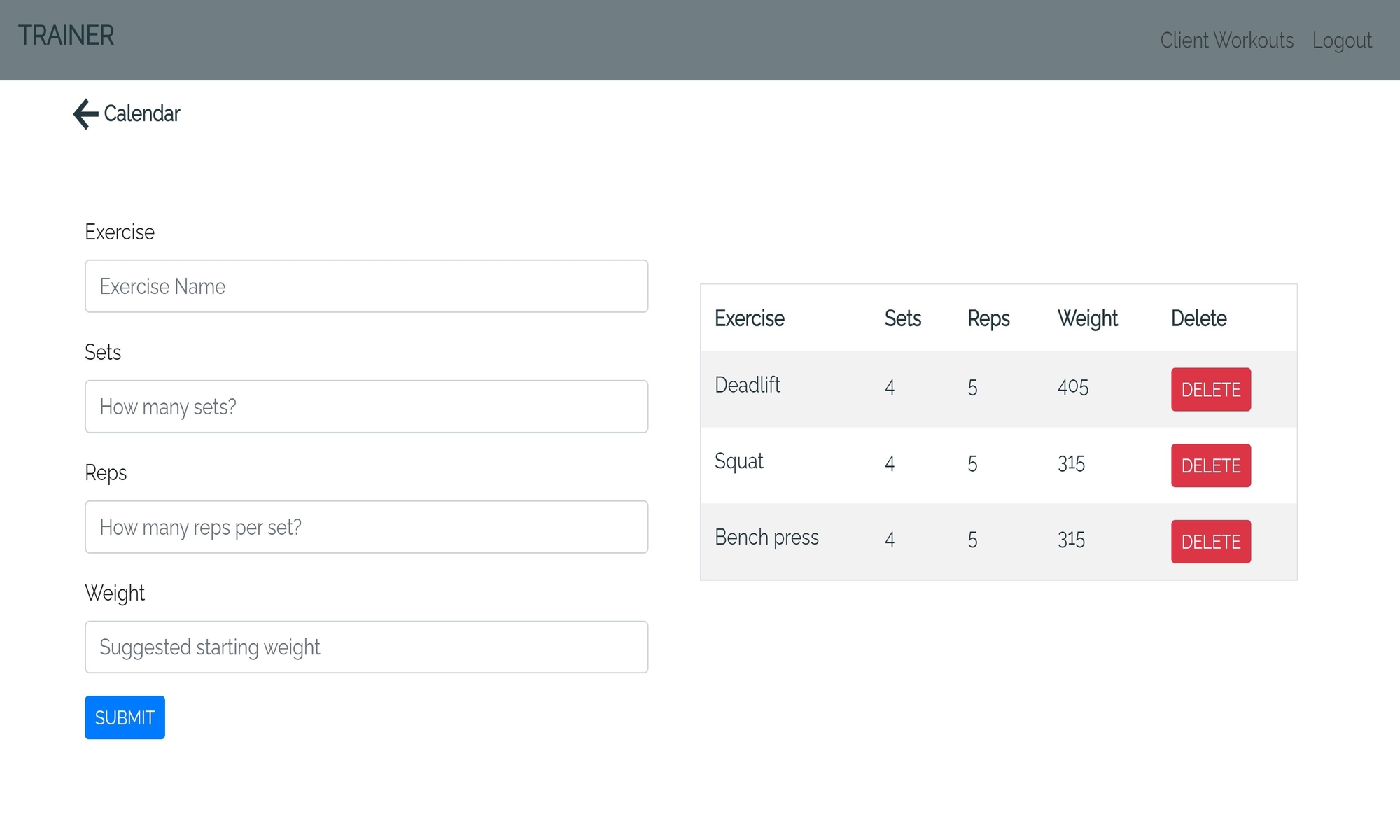The width and height of the screenshot is (1400, 840).
Task: Click the Sets column header
Action: [902, 318]
